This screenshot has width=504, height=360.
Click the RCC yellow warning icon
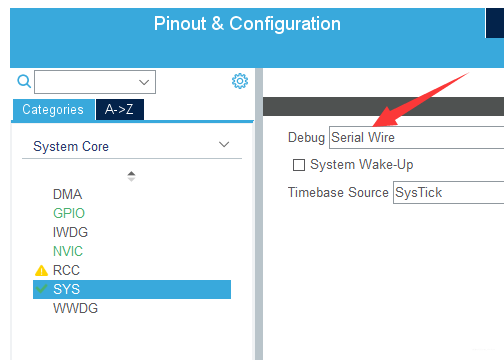[x=41, y=270]
